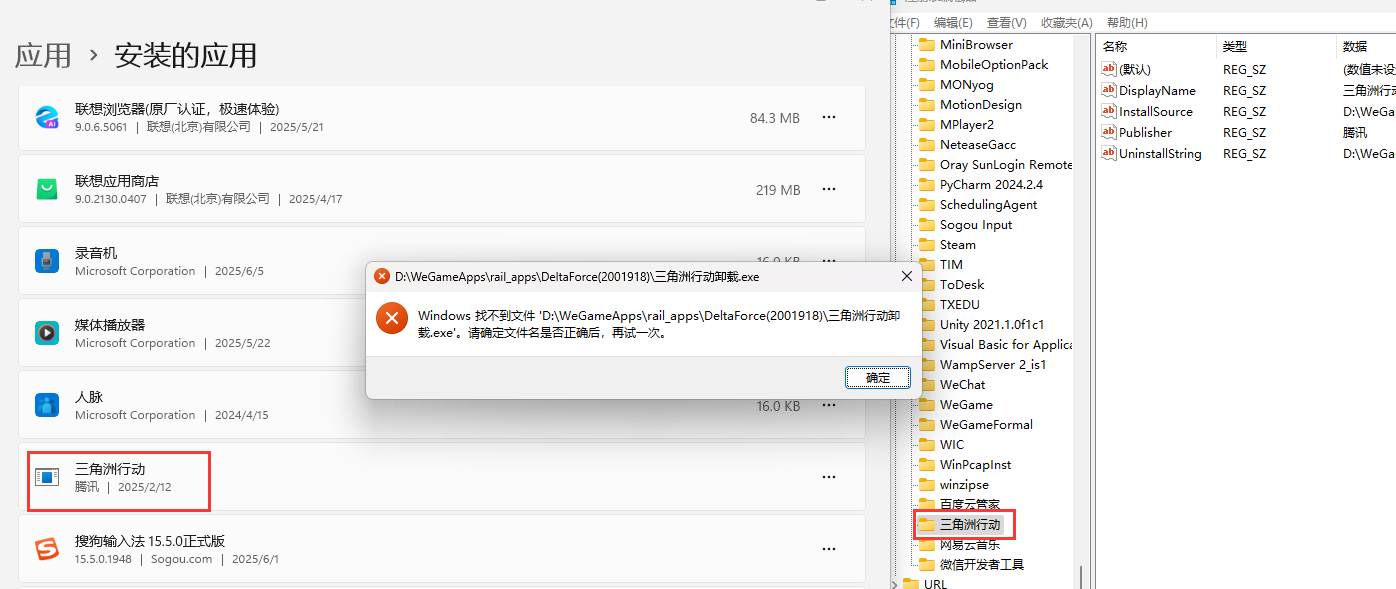Select the ToDesk registry key
Image resolution: width=1396 pixels, height=589 pixels.
coord(962,284)
